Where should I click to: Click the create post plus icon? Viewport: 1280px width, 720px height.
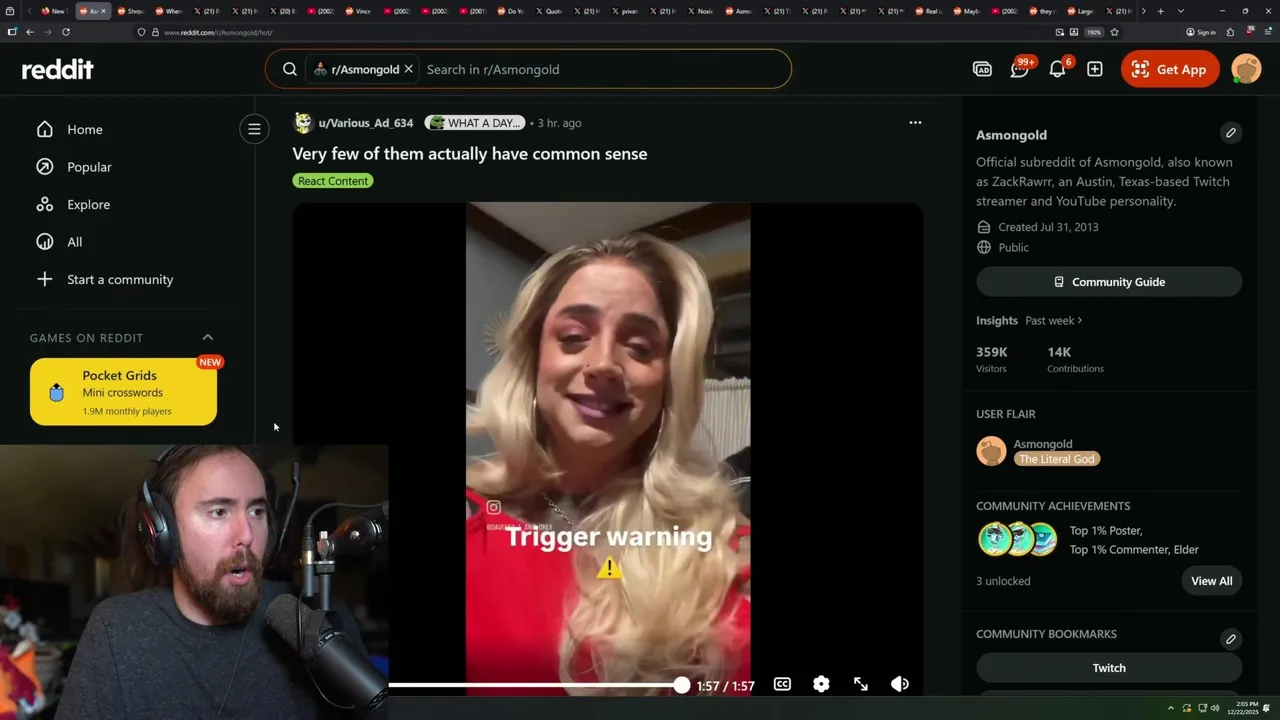(x=1095, y=69)
